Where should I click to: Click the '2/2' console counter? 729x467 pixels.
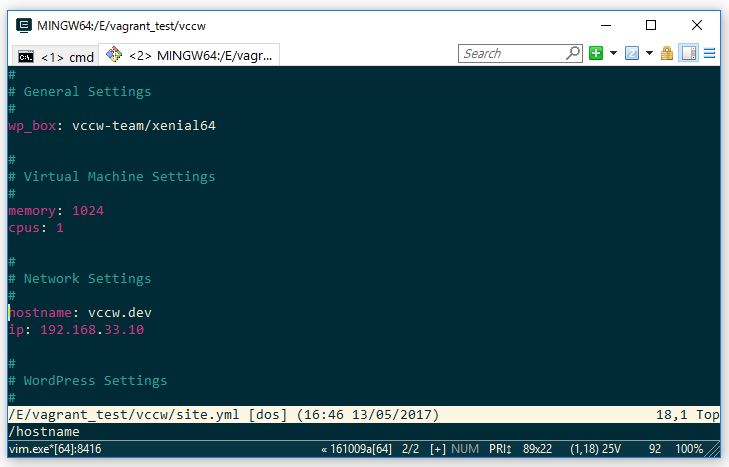[411, 449]
